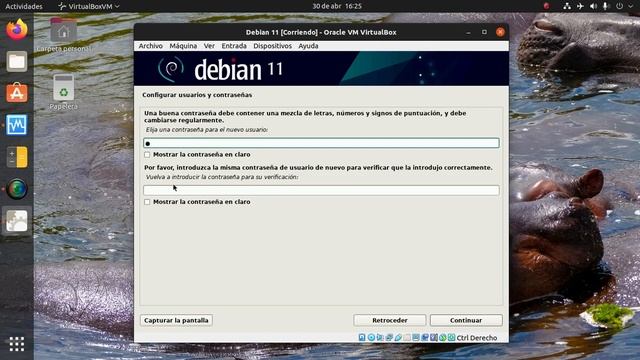
Task: Click the hard disk activity indicator in VirtualBox status bar
Action: [x=362, y=338]
